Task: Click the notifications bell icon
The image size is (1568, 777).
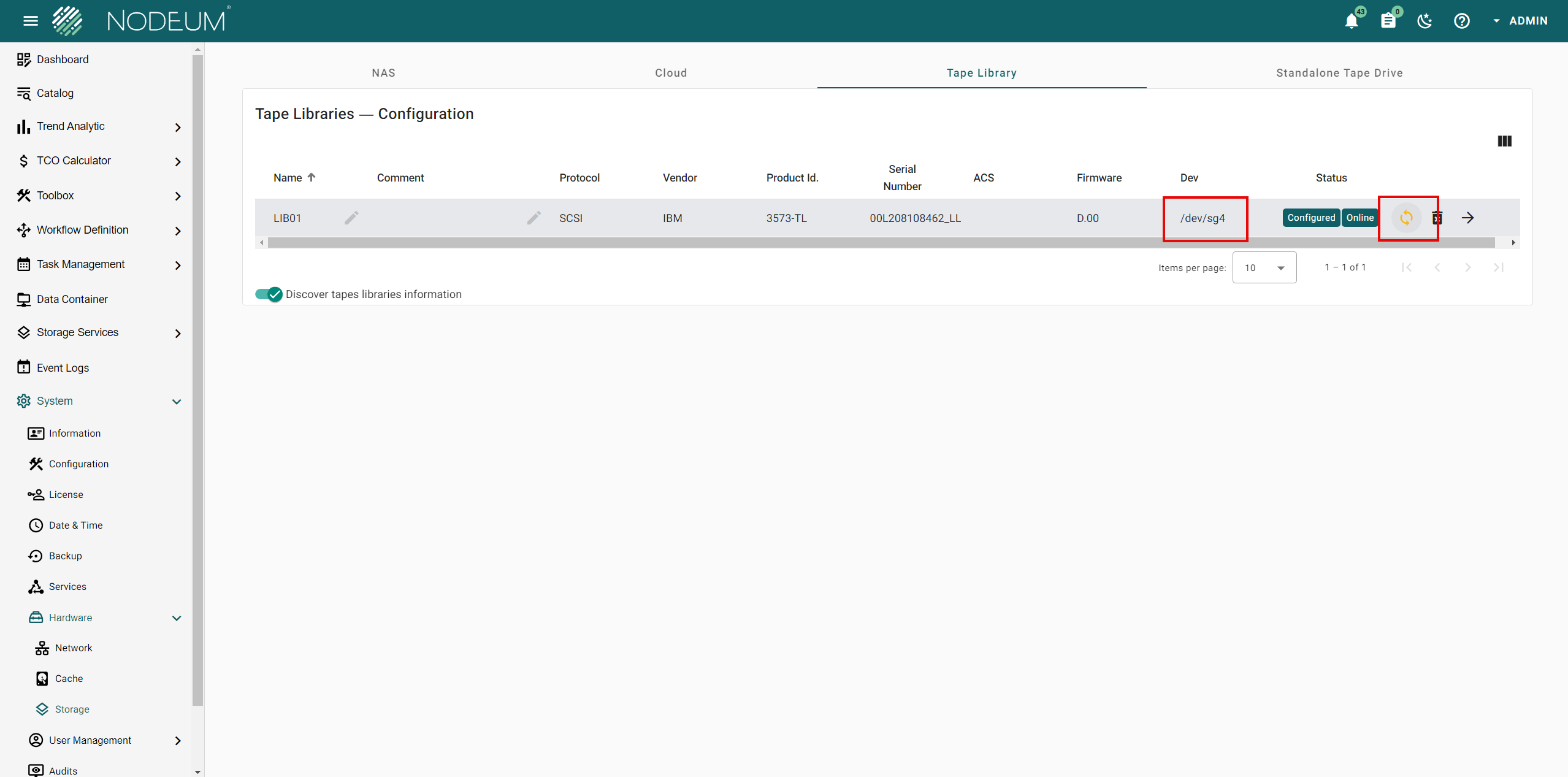Action: click(1351, 21)
